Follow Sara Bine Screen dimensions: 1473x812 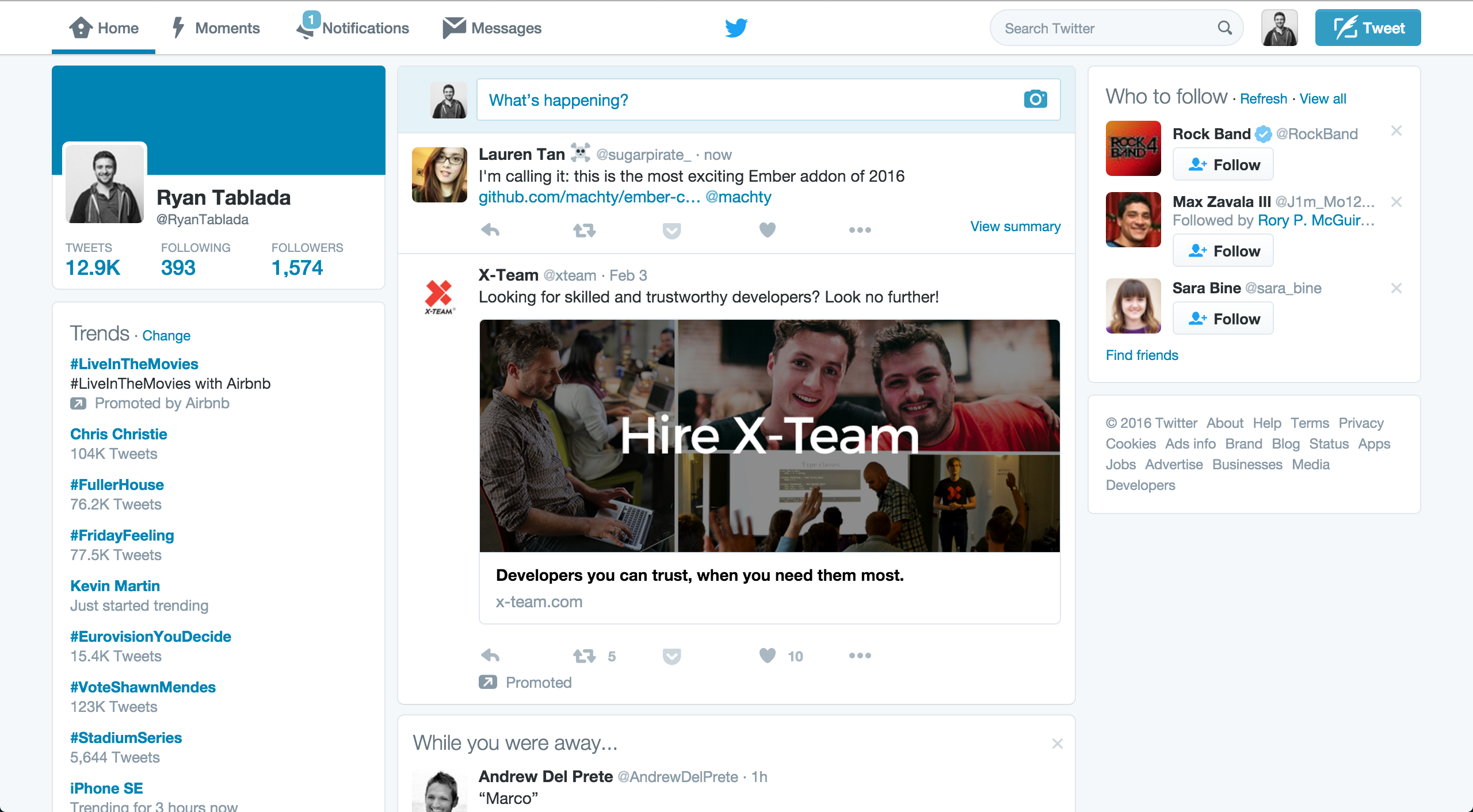click(x=1223, y=319)
